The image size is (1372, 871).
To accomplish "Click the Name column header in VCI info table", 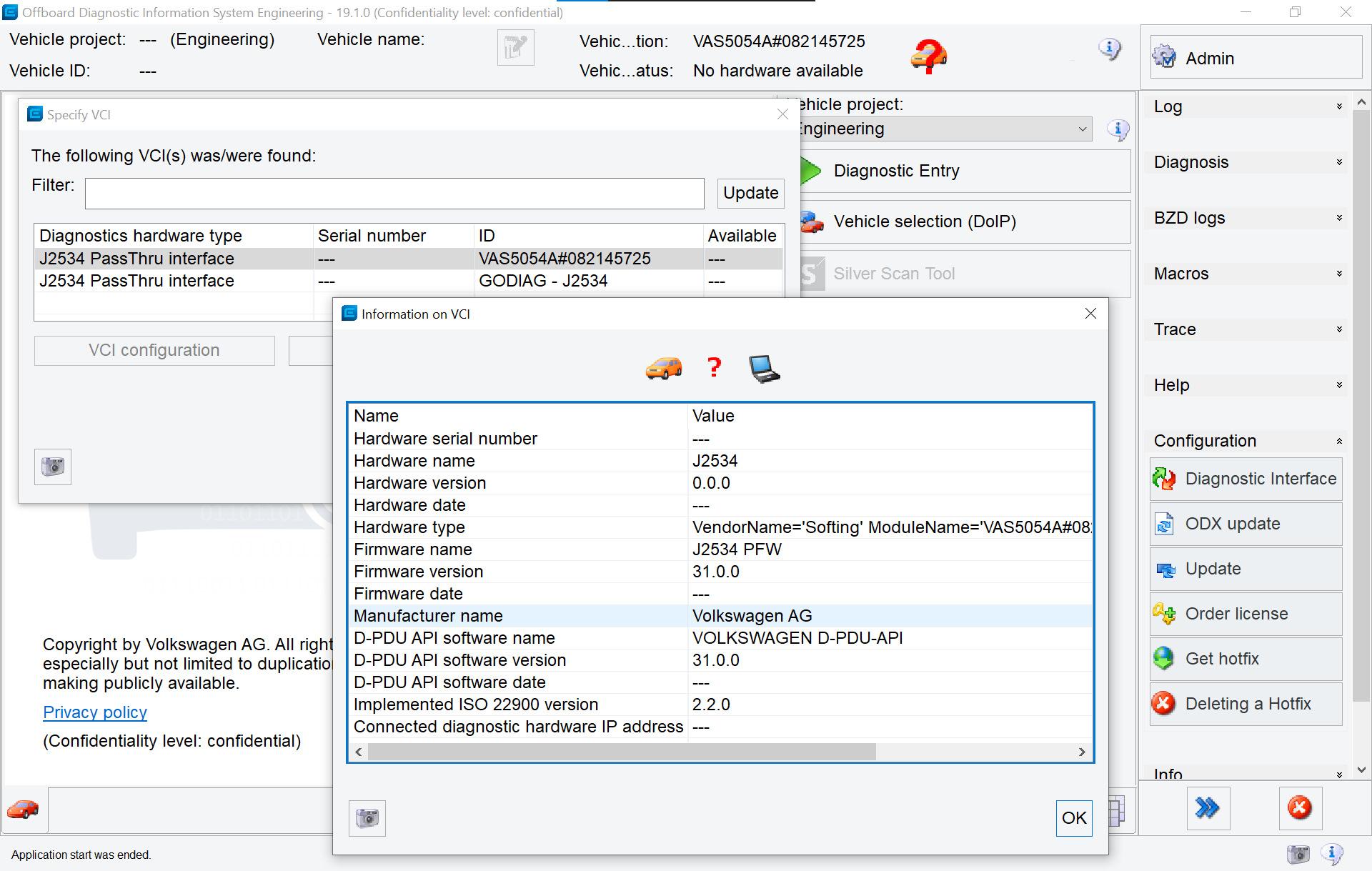I will coord(518,416).
